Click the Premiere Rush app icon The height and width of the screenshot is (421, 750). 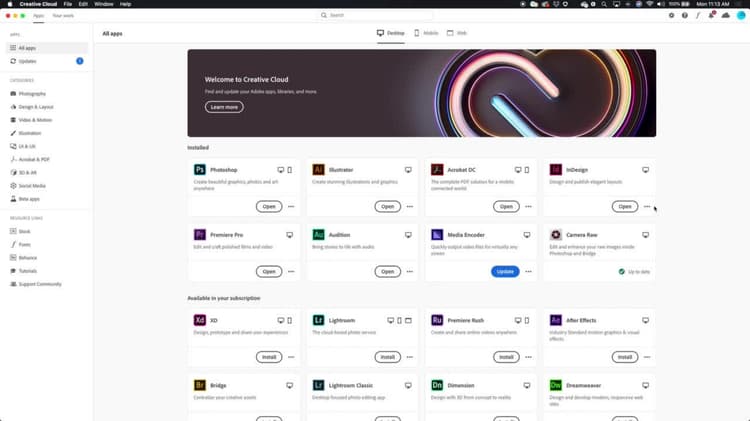pyautogui.click(x=437, y=320)
